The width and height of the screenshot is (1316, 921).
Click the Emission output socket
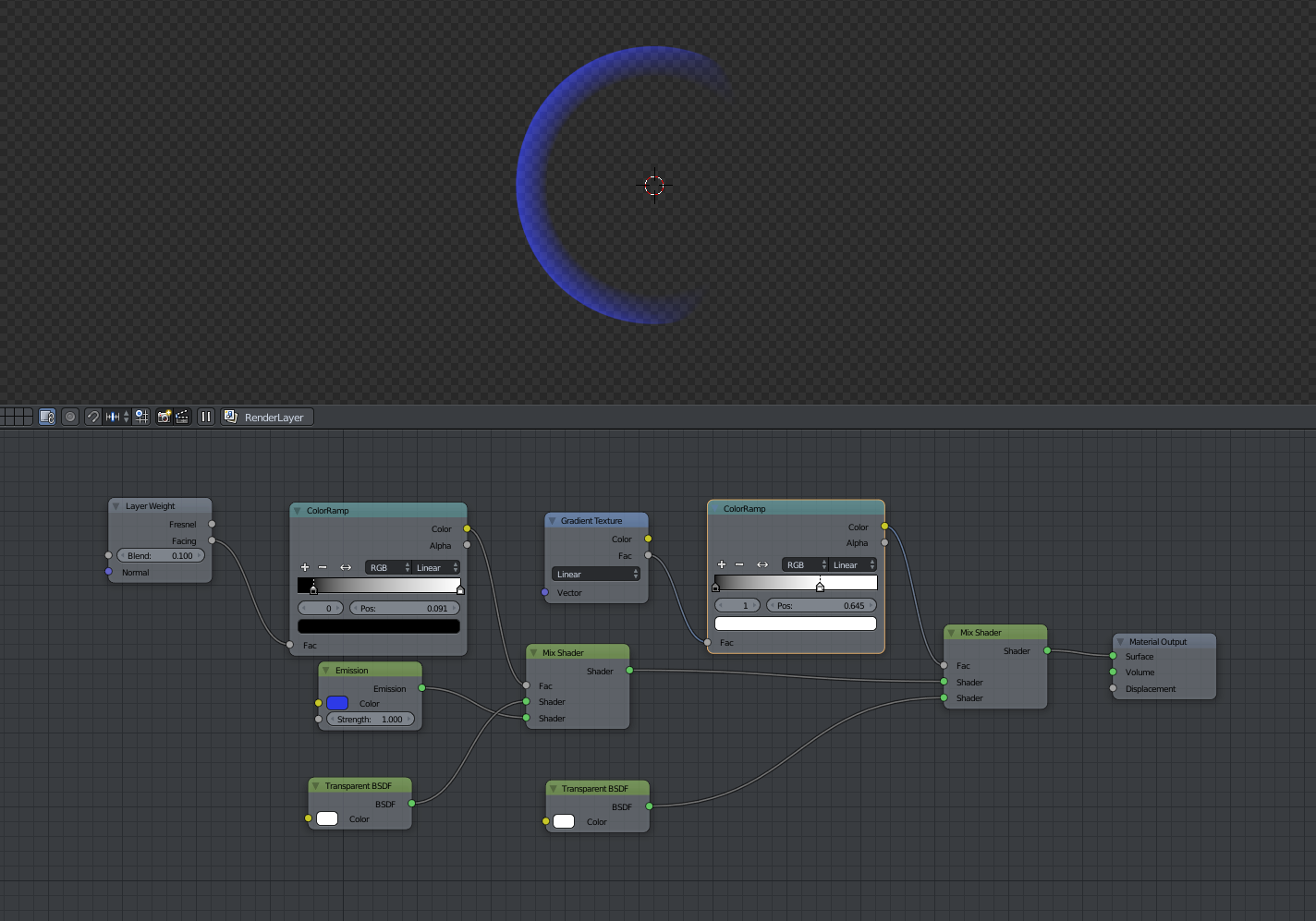422,688
